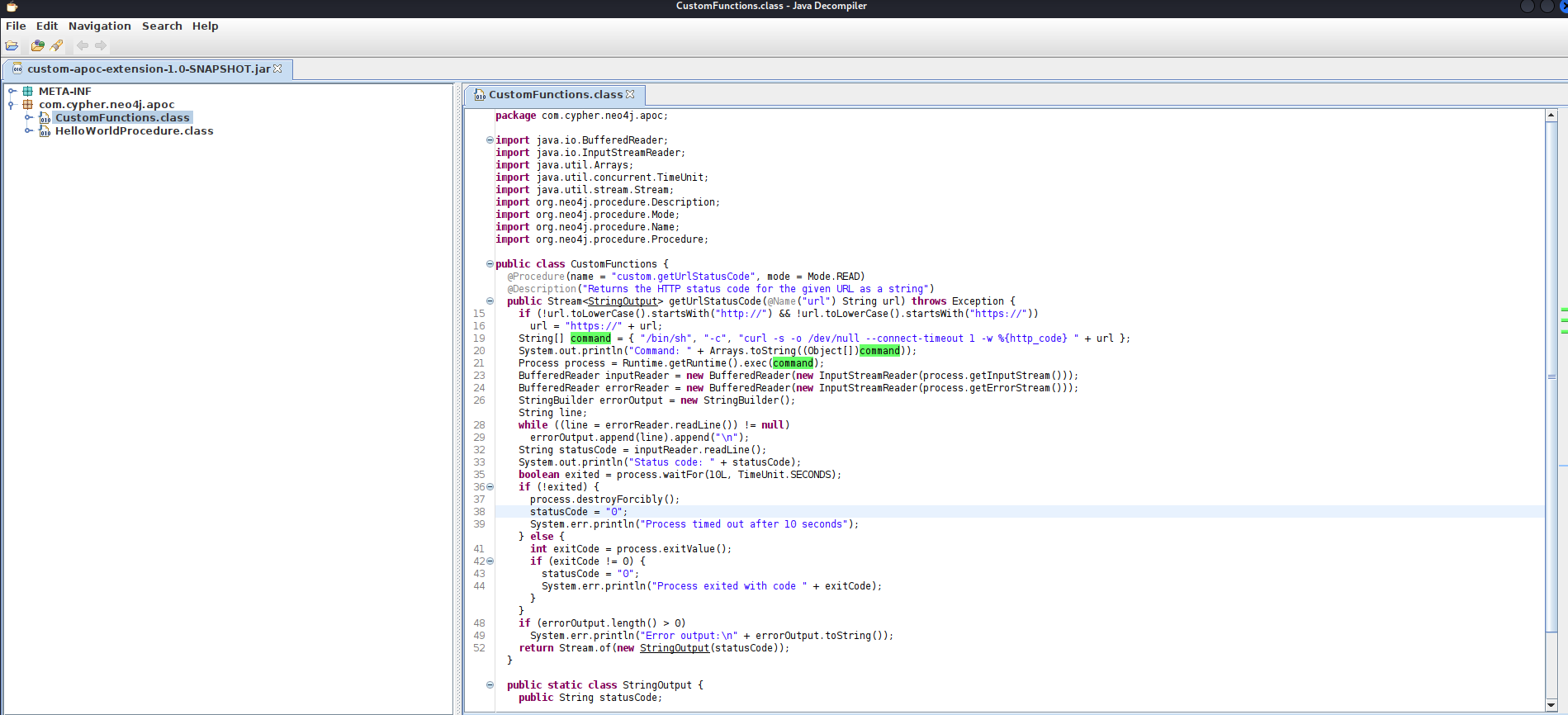Open the Help menu
The image size is (1568, 715).
tap(206, 26)
